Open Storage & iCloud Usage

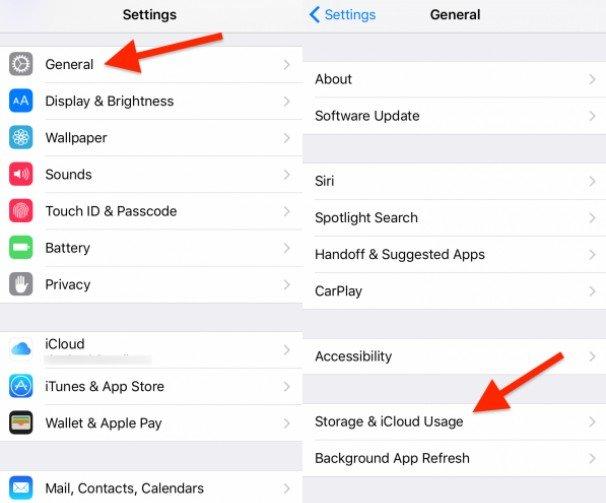tap(454, 421)
